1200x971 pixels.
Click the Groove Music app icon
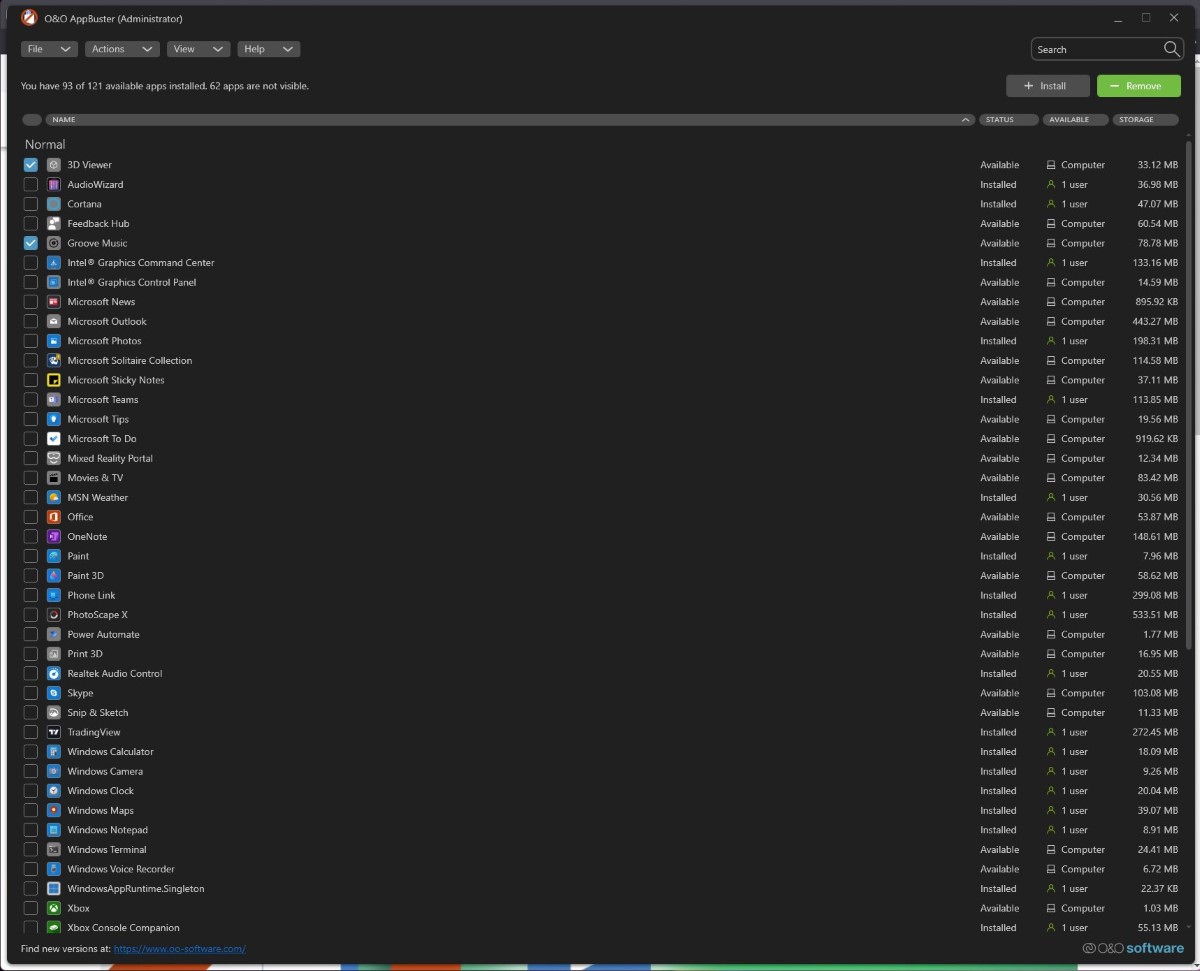(x=54, y=243)
